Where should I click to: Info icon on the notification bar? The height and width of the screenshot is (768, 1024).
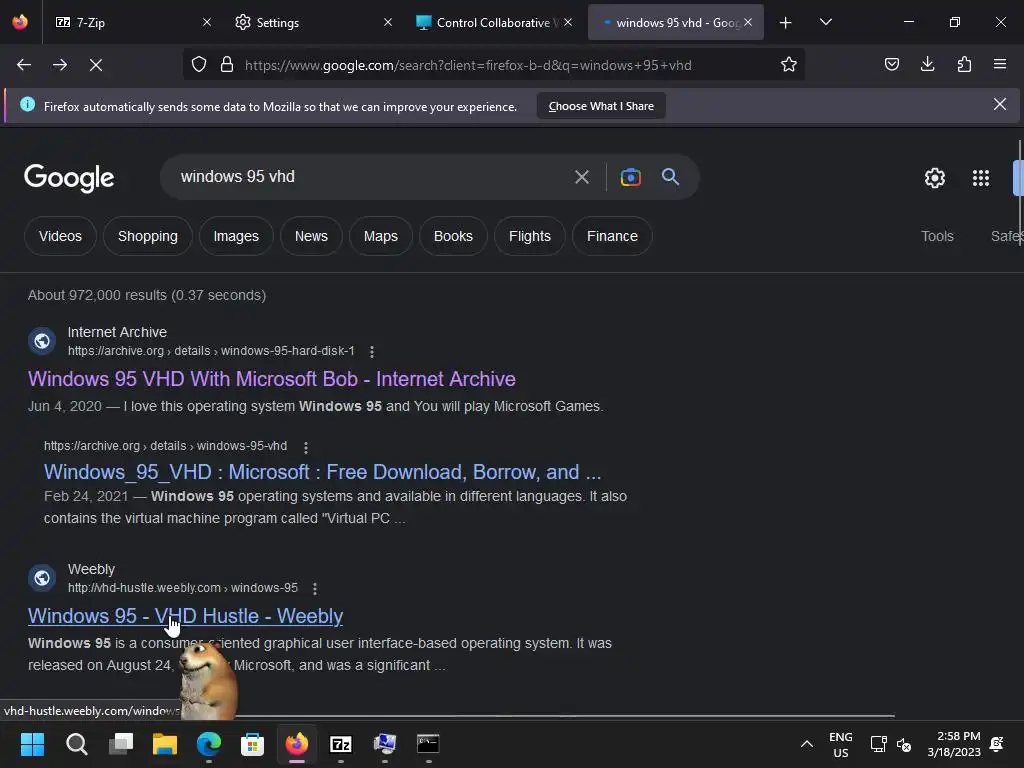27,104
